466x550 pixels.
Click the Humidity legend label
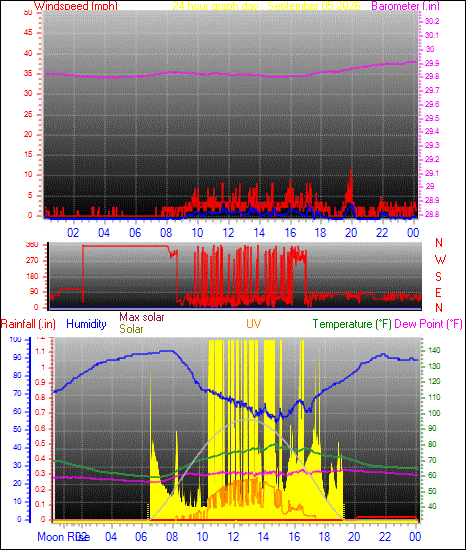(86, 324)
